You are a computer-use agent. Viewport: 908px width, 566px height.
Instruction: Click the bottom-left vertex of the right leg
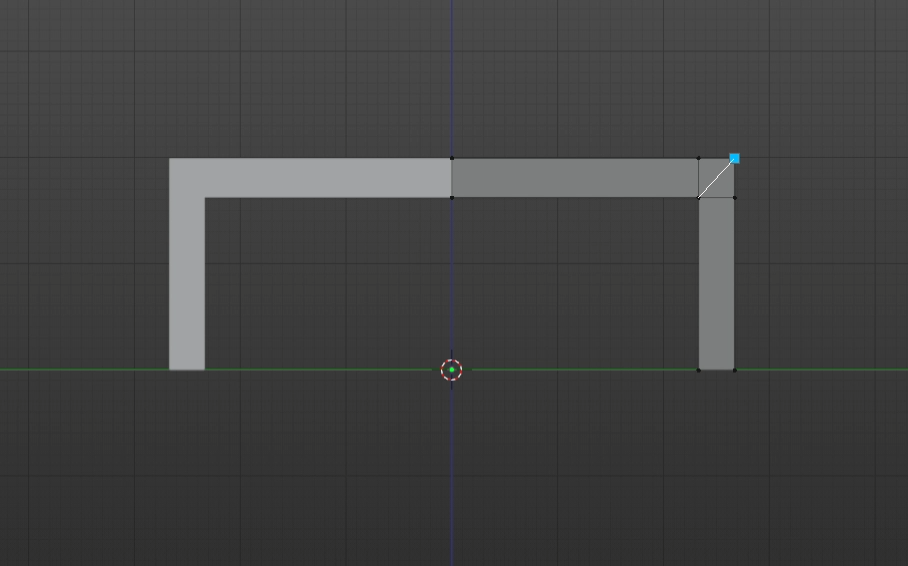[699, 370]
